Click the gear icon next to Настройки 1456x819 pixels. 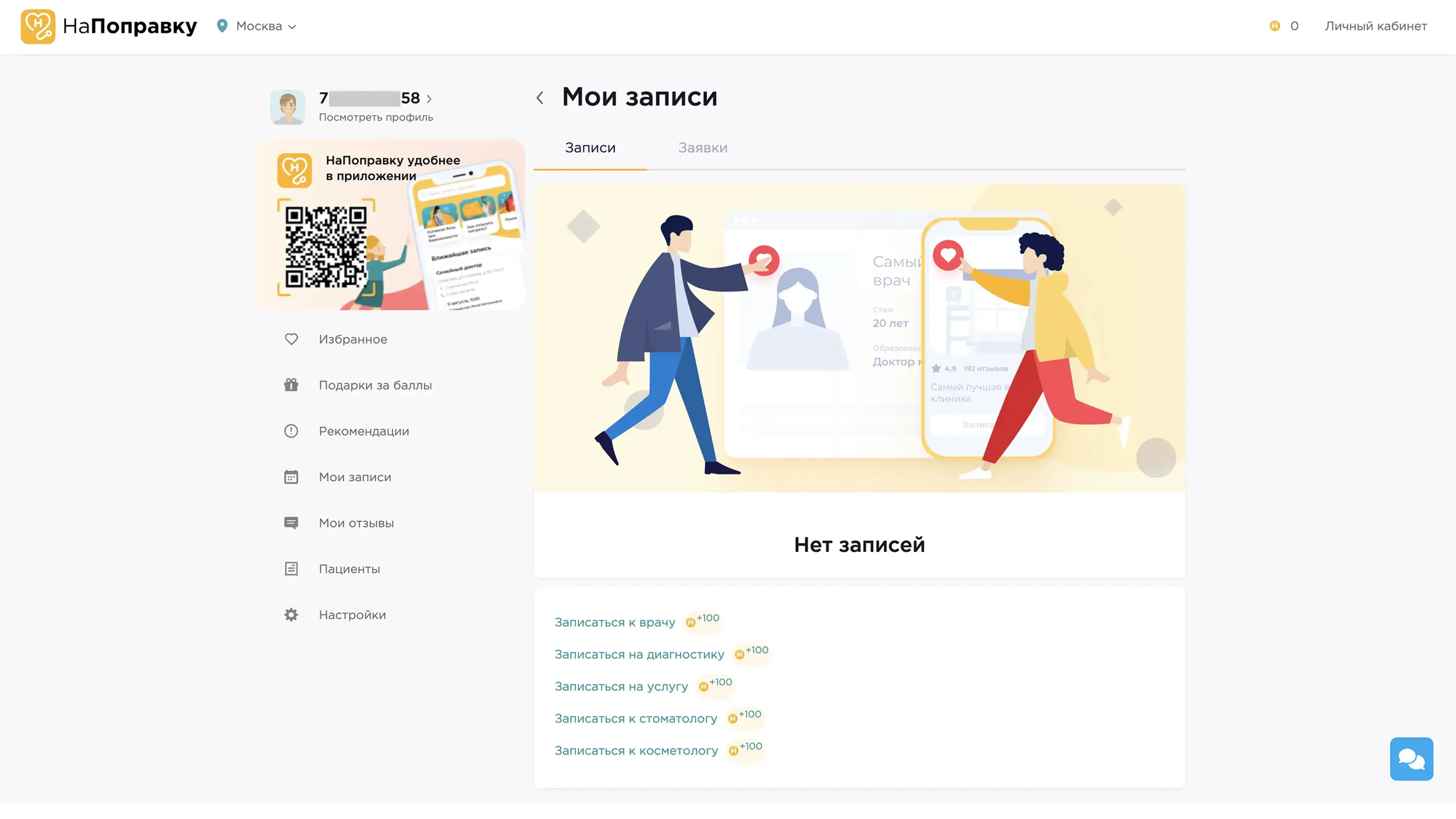[x=291, y=615]
